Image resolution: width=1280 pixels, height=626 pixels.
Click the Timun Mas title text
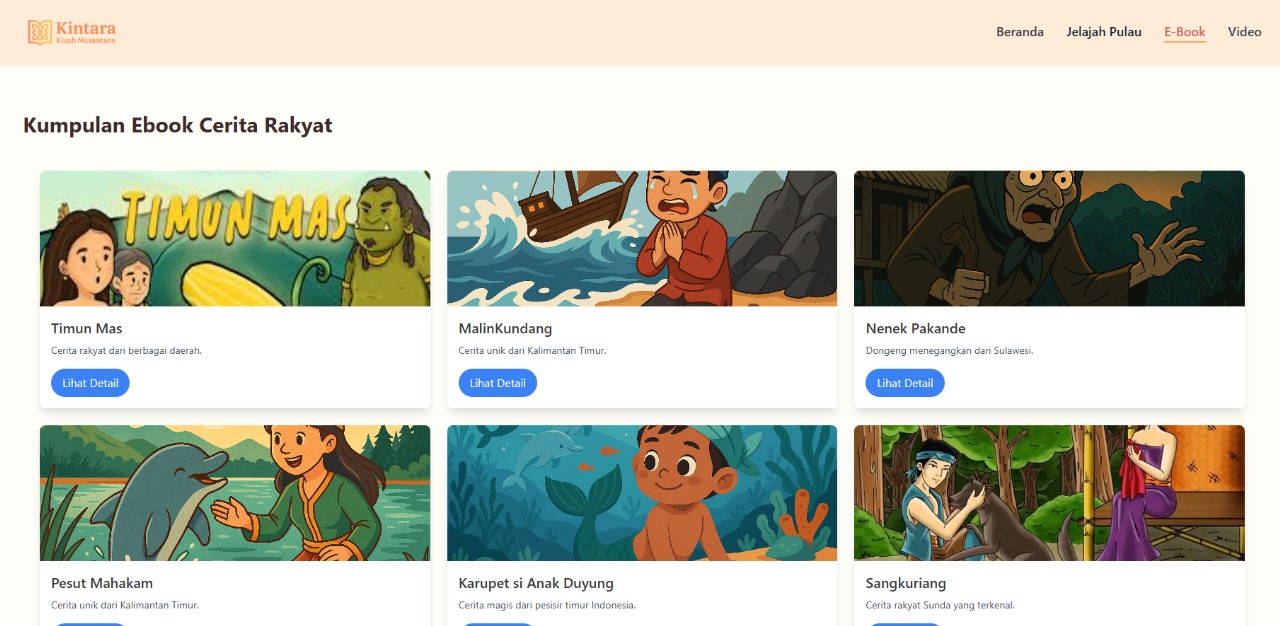[87, 329]
